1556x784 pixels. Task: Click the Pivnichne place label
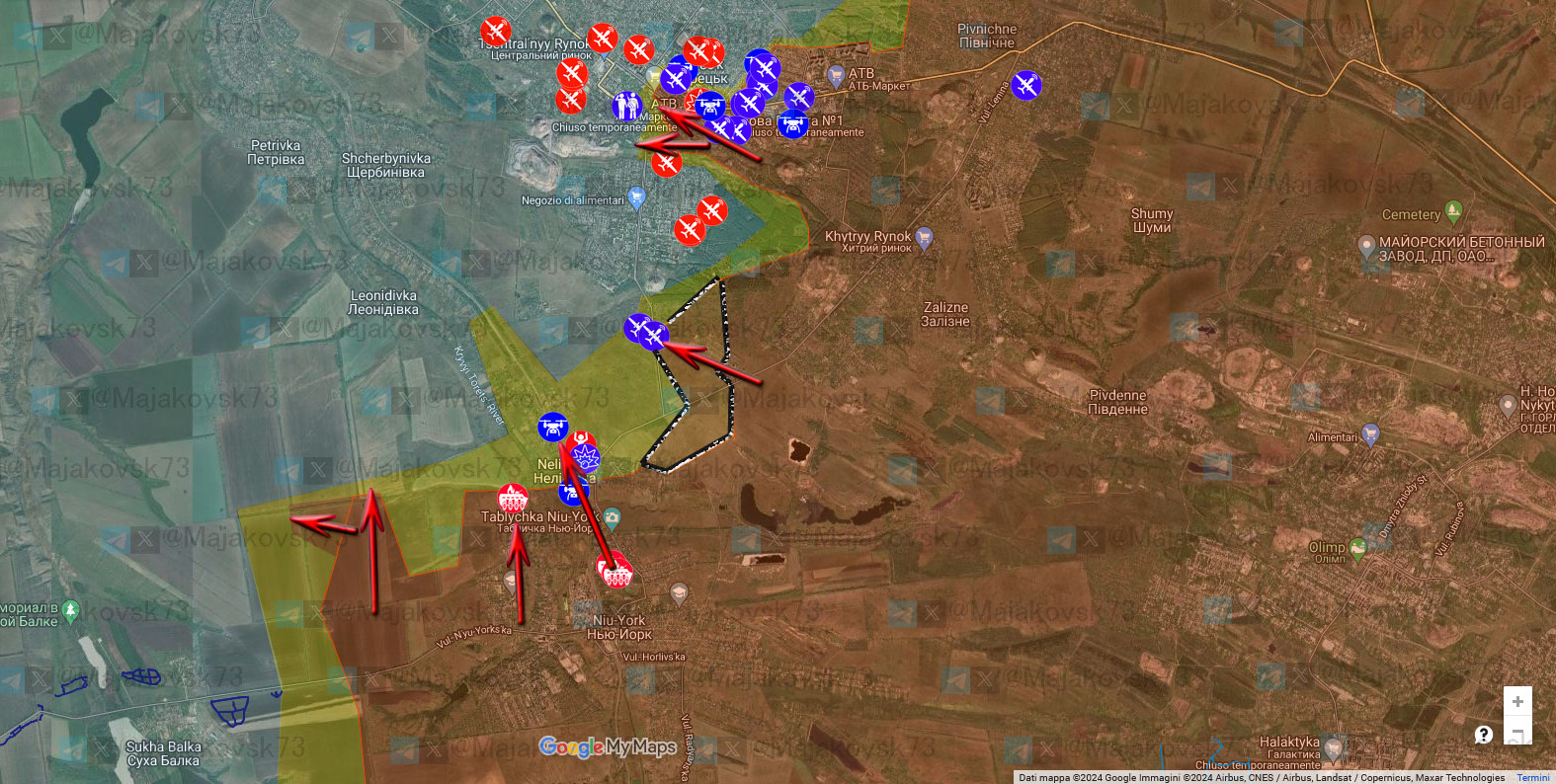[x=987, y=37]
